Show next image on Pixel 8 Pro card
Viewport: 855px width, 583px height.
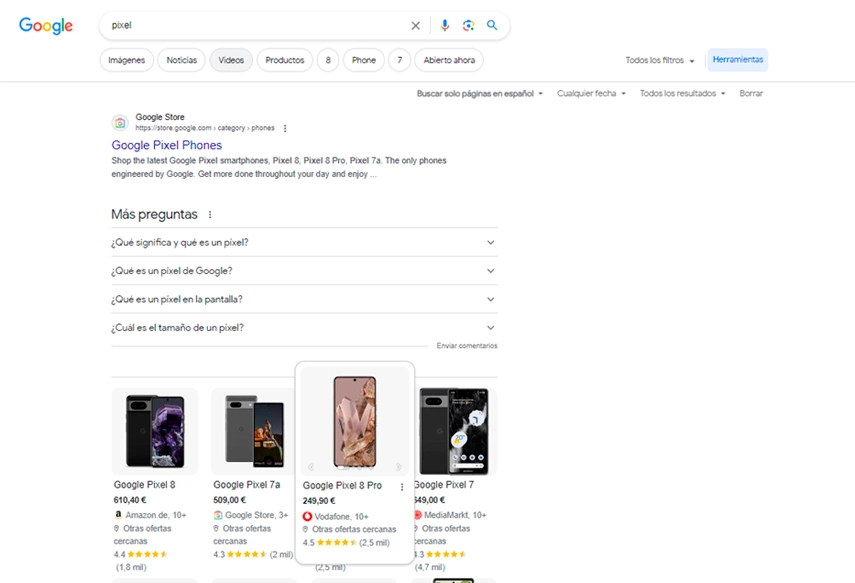click(399, 467)
